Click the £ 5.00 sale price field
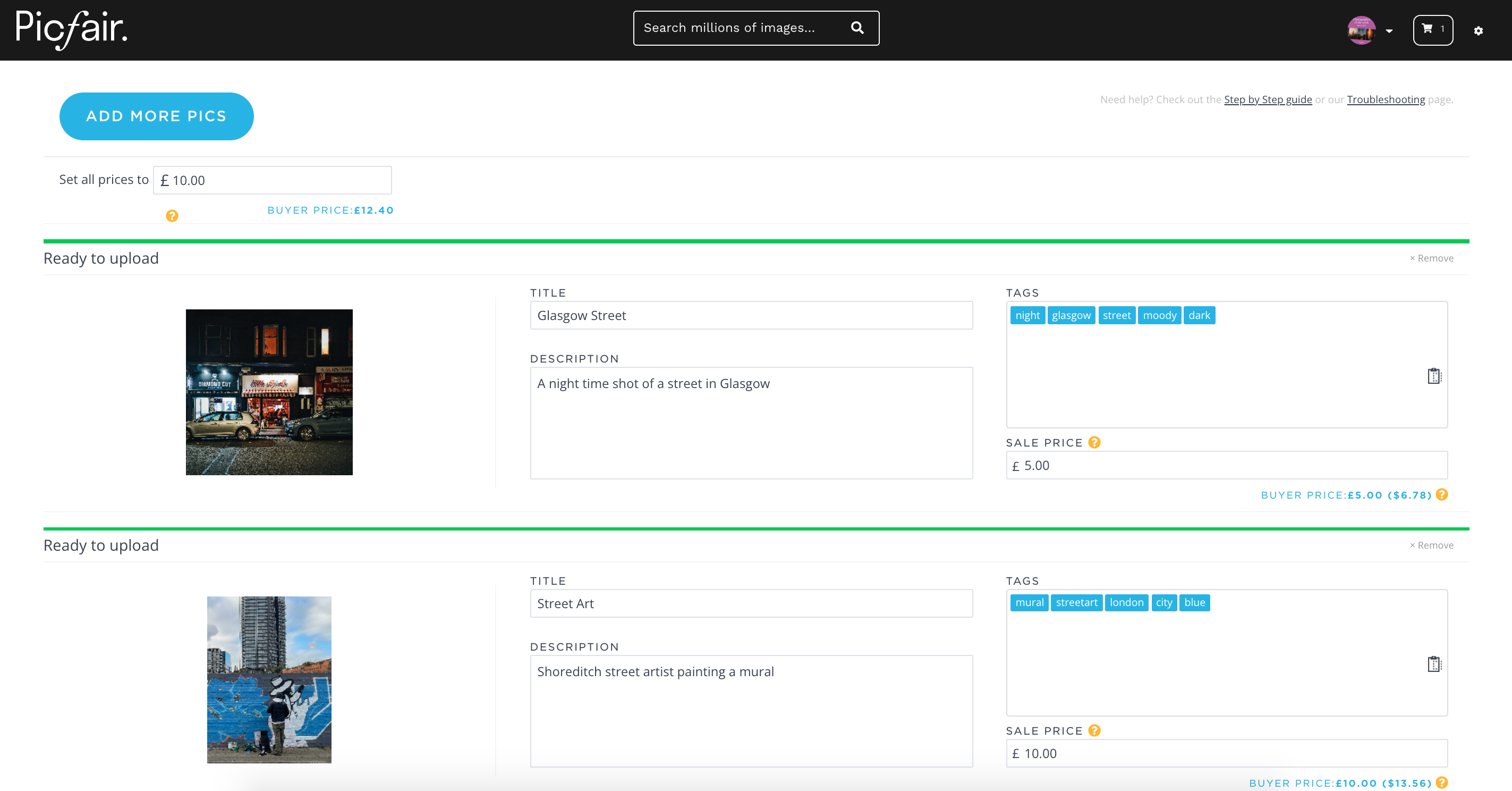The height and width of the screenshot is (791, 1512). pos(1226,465)
